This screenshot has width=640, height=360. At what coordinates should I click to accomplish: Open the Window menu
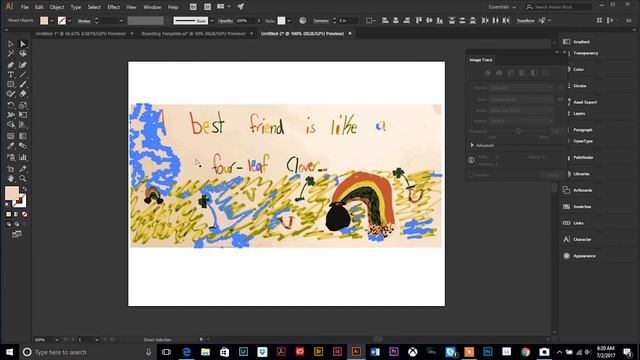(x=152, y=7)
